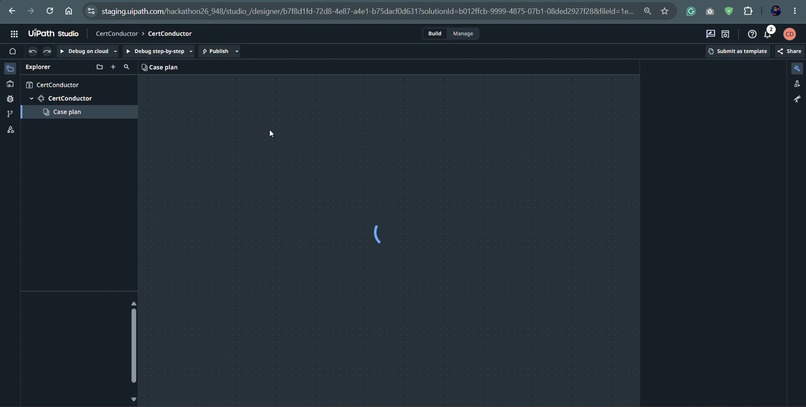This screenshot has height=407, width=806.
Task: Open help question mark icon
Action: (752, 34)
